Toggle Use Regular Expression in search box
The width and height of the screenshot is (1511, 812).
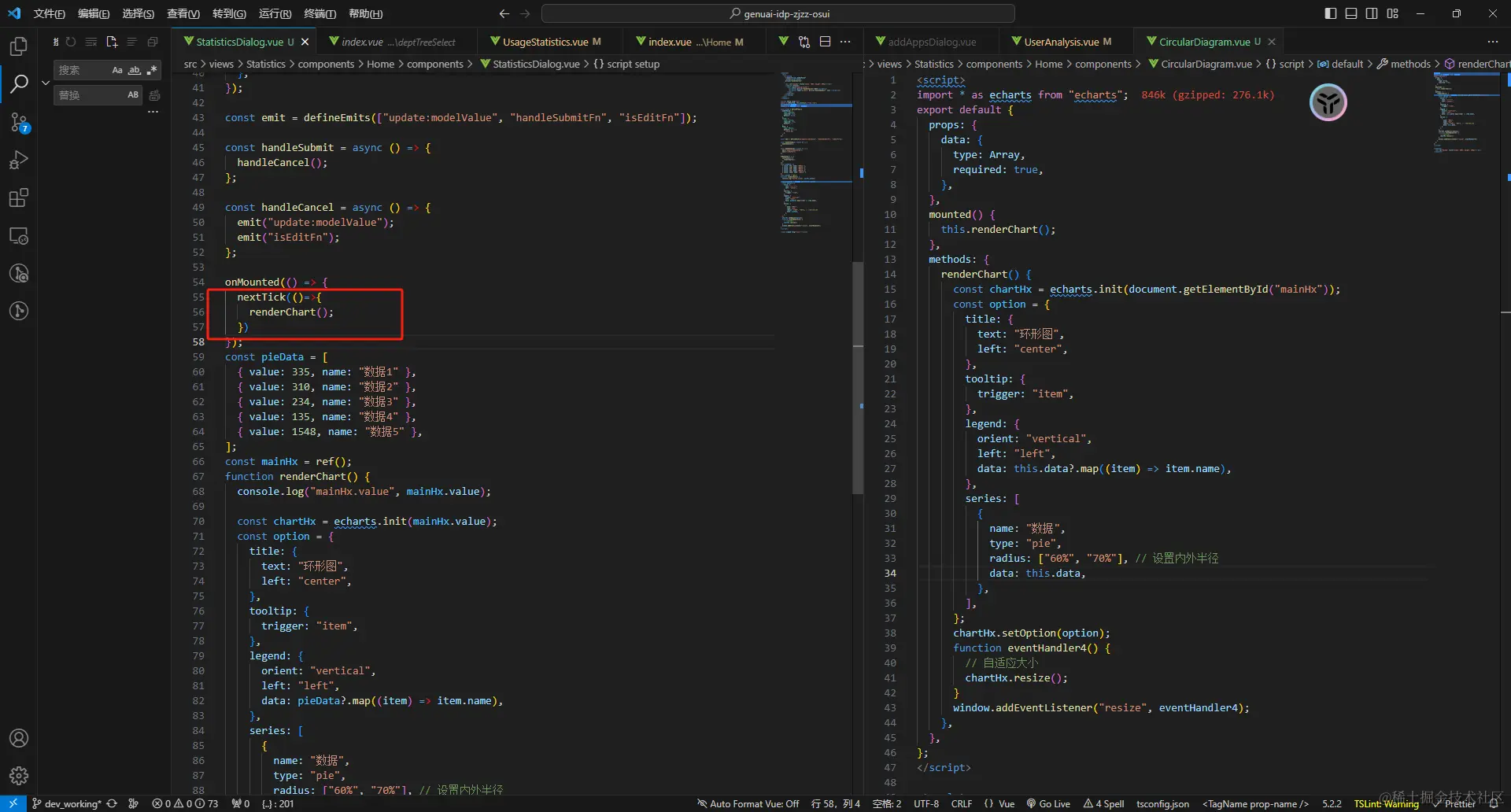click(x=152, y=70)
